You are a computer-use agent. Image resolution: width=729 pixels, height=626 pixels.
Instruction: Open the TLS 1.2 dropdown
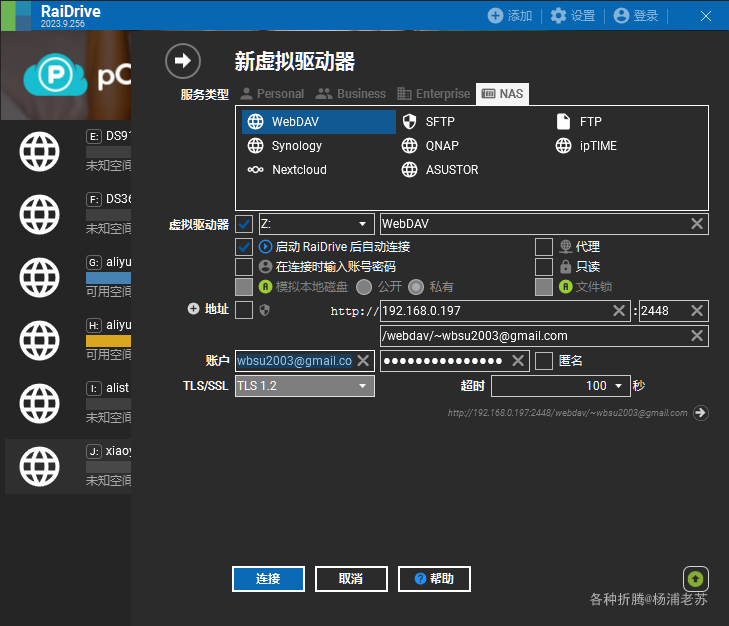click(305, 386)
